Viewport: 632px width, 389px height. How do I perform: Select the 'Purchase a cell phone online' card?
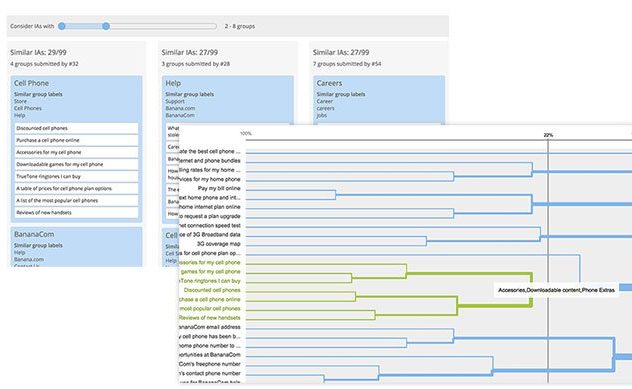click(77, 140)
